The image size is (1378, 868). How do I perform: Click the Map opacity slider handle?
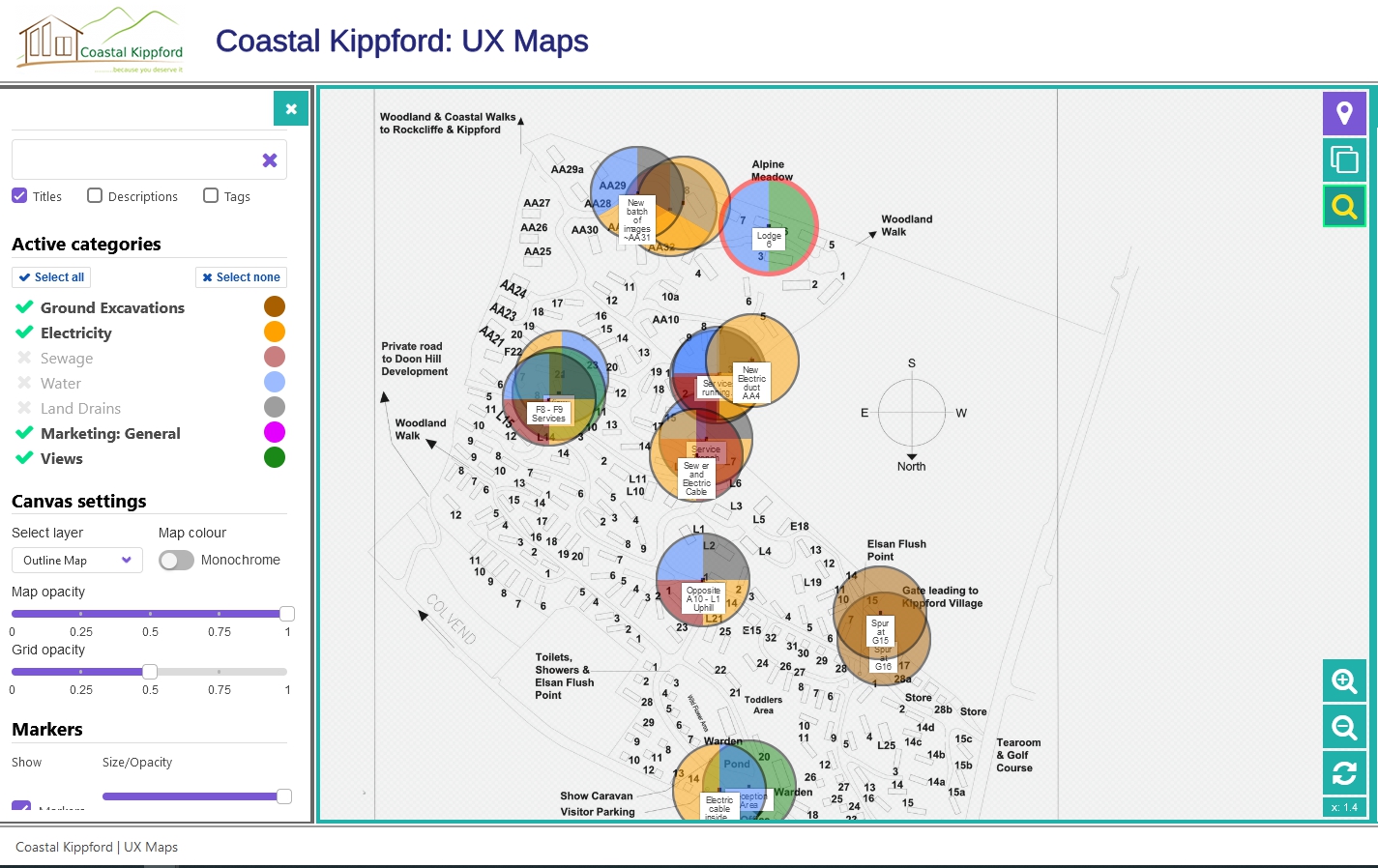[x=286, y=614]
